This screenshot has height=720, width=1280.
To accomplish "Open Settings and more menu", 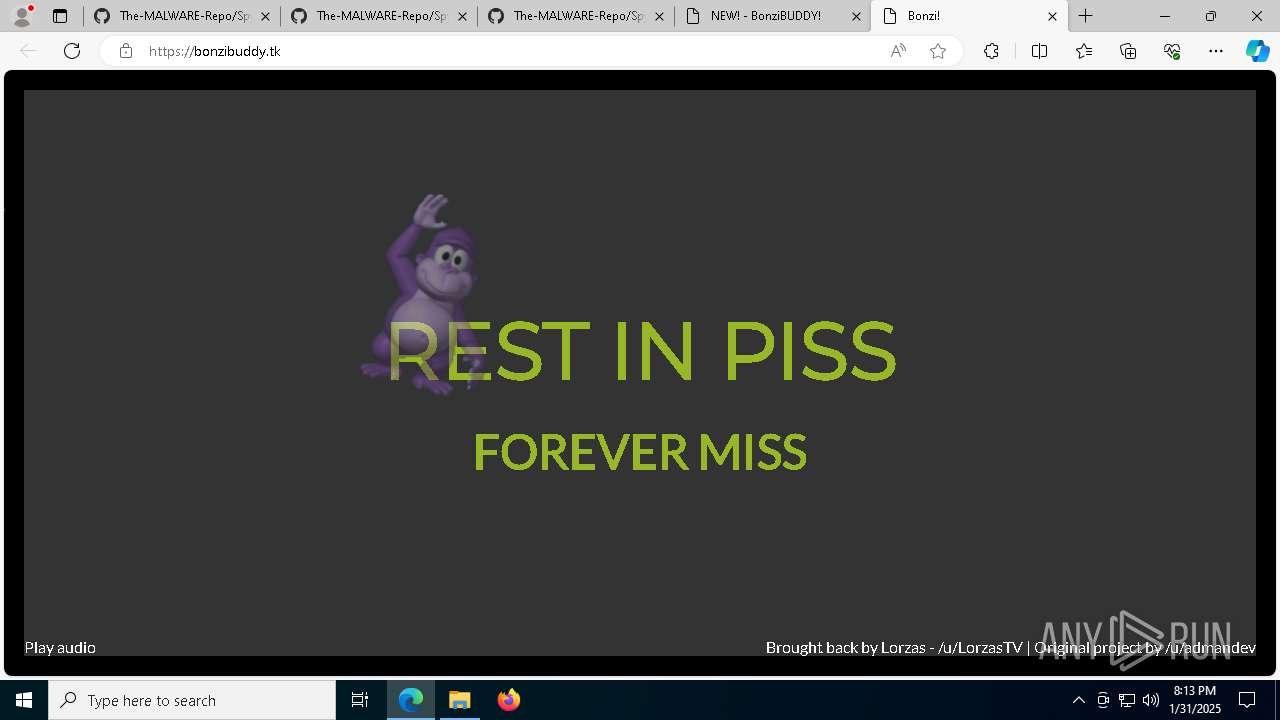I will click(x=1216, y=51).
